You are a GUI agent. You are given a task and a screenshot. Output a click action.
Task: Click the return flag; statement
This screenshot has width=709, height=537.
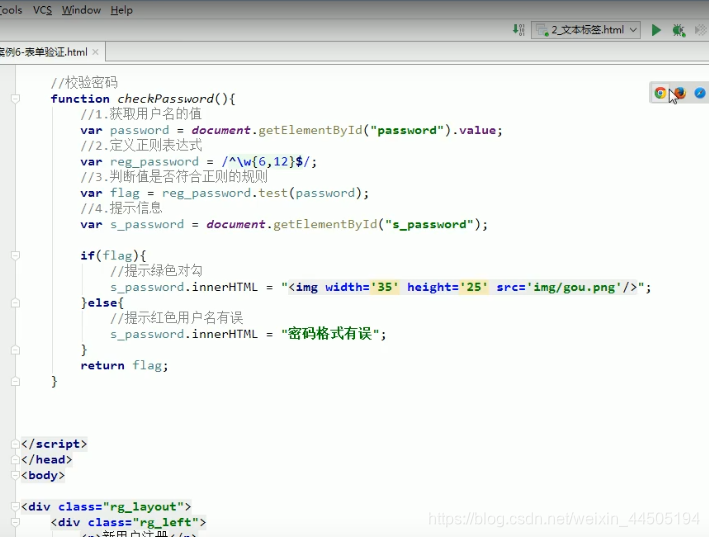tap(124, 365)
